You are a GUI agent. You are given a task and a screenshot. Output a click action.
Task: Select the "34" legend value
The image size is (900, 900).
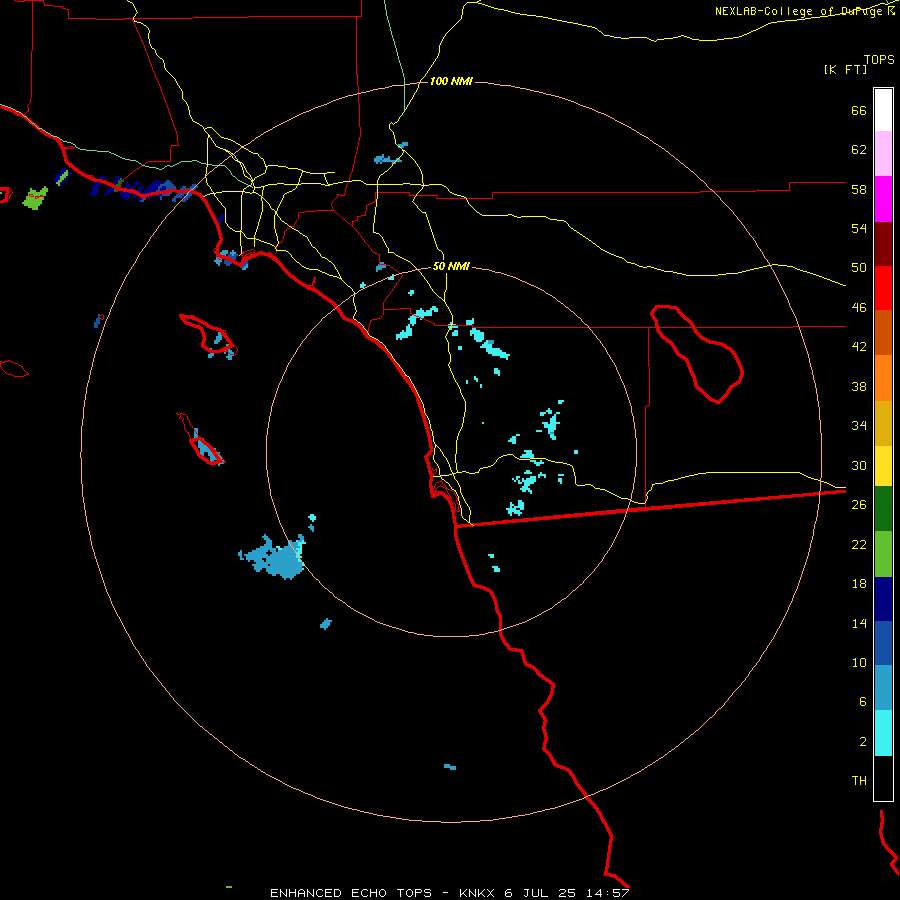point(859,426)
